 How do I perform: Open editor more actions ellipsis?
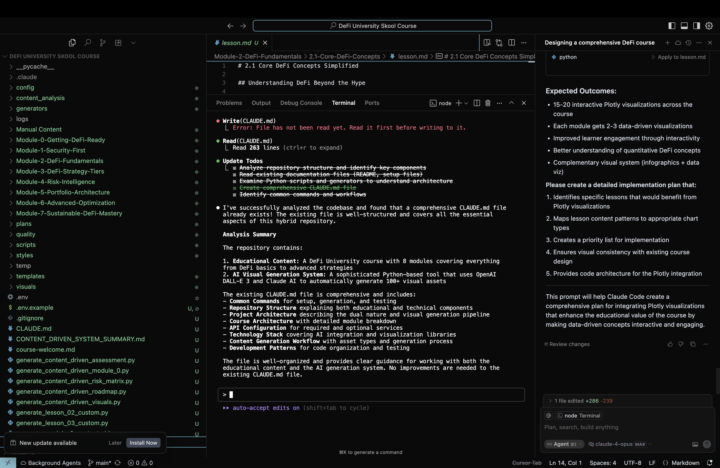click(x=524, y=43)
